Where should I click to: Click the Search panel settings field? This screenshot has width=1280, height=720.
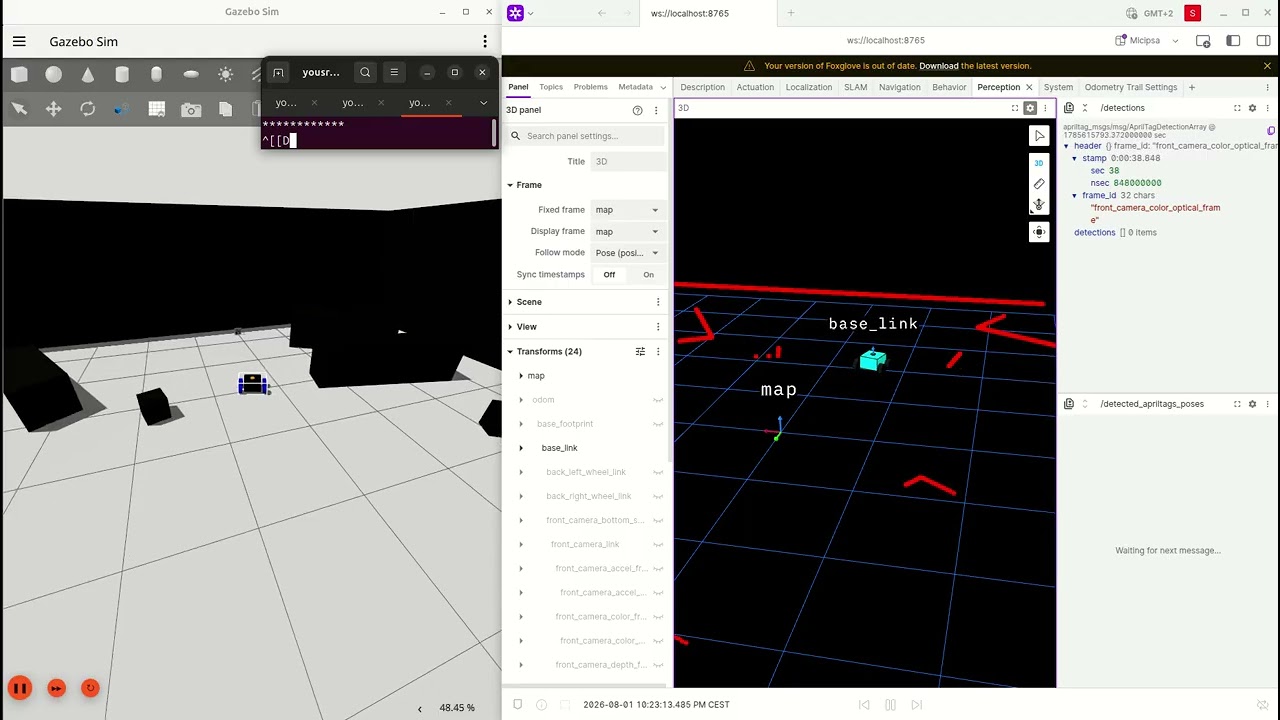pyautogui.click(x=586, y=136)
